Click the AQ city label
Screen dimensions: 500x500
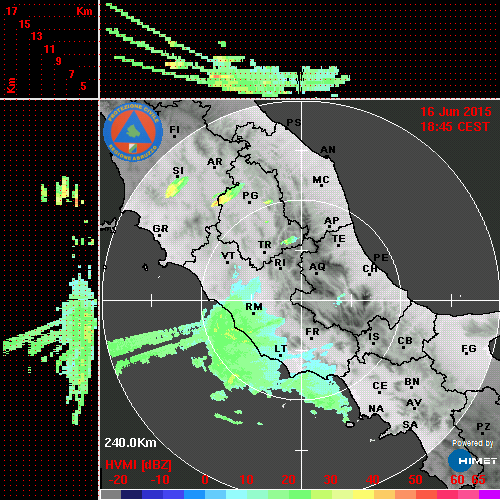[317, 267]
